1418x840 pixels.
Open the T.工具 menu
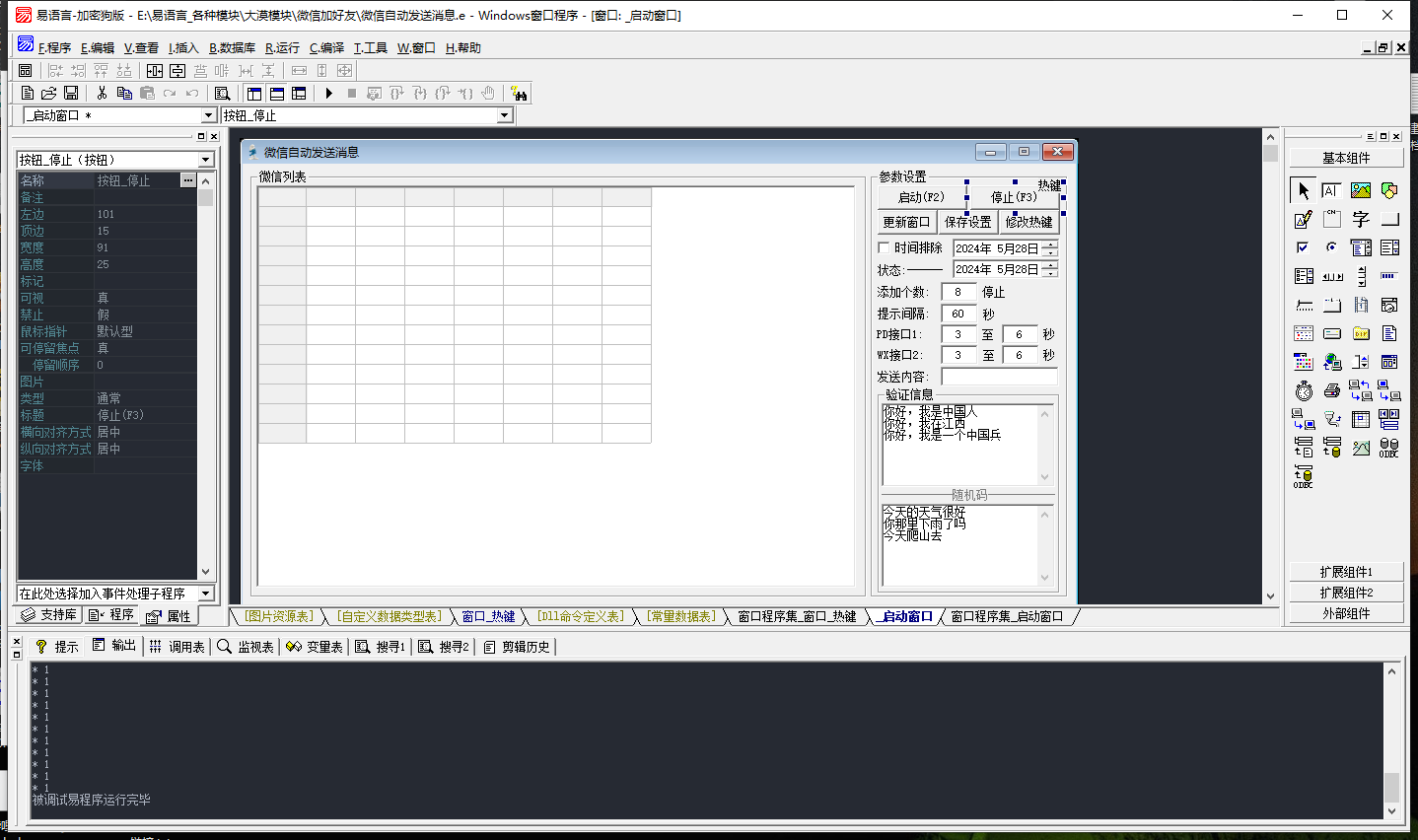pyautogui.click(x=371, y=47)
